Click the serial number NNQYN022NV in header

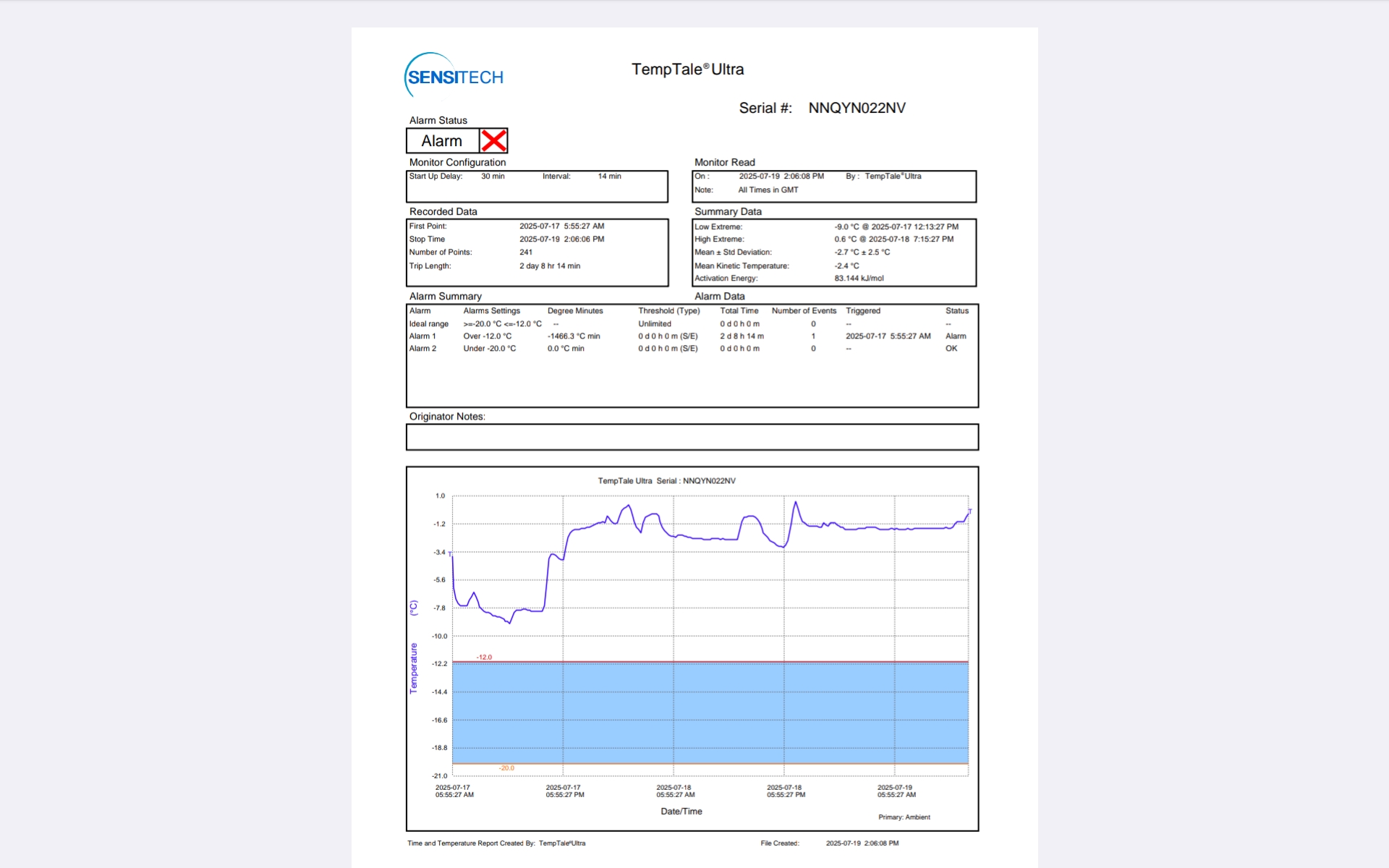857,108
